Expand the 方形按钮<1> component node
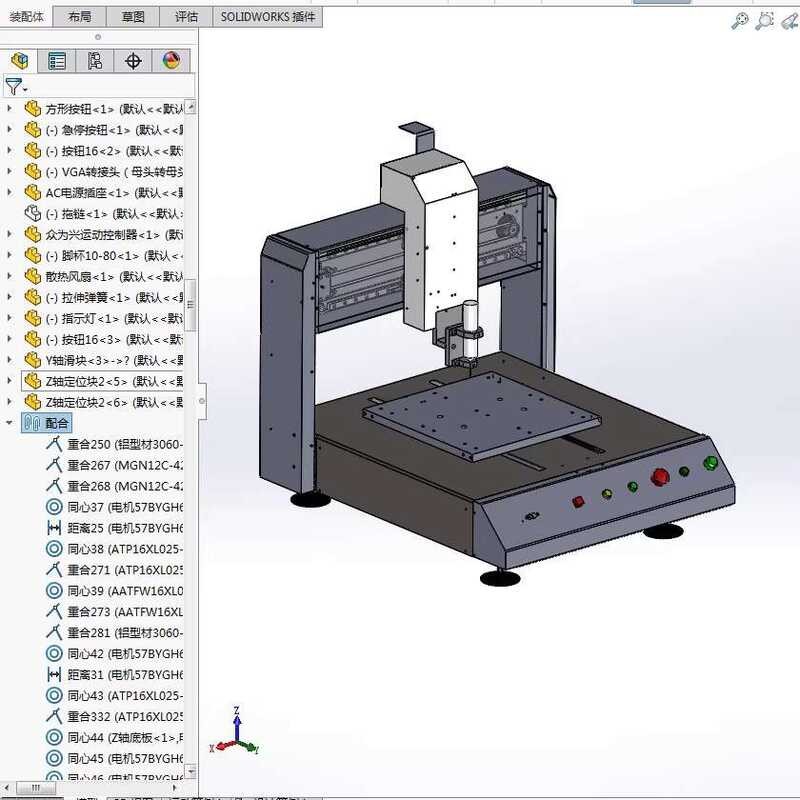 10,108
